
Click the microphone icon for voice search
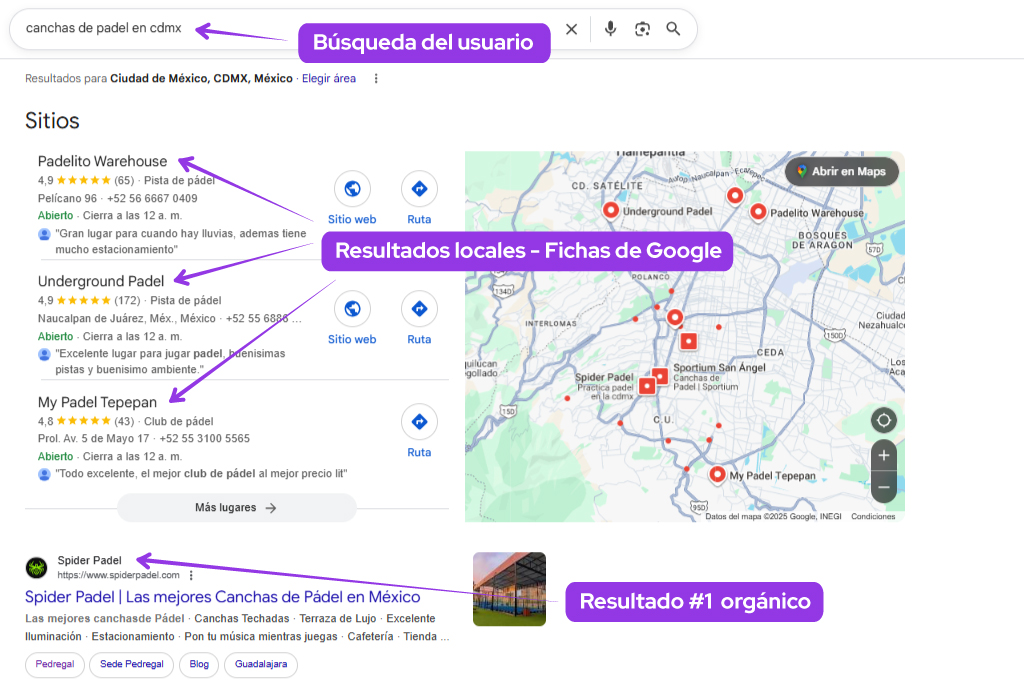pos(610,29)
